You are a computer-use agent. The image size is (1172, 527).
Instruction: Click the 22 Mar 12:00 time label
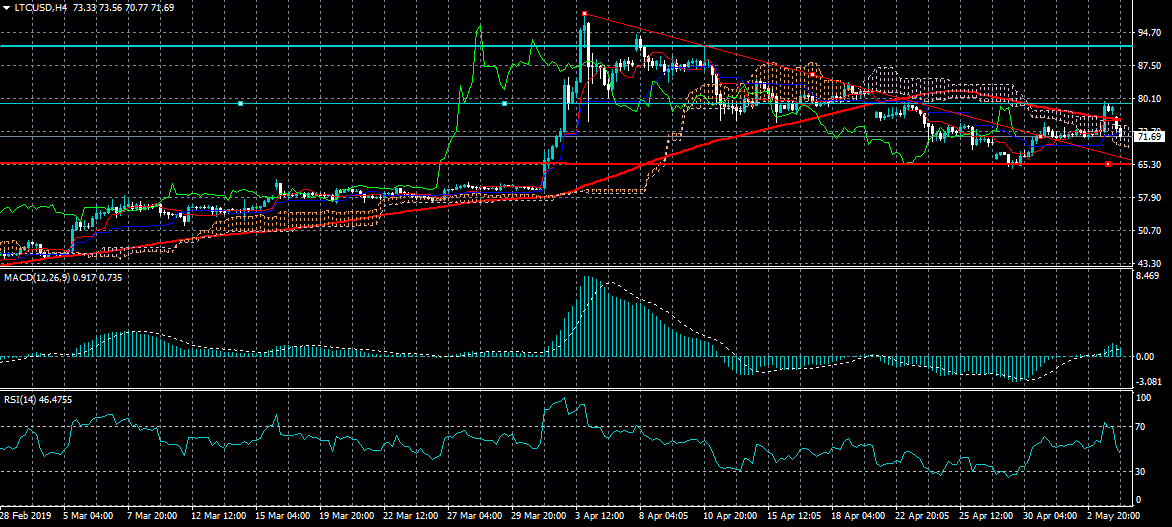click(x=412, y=517)
